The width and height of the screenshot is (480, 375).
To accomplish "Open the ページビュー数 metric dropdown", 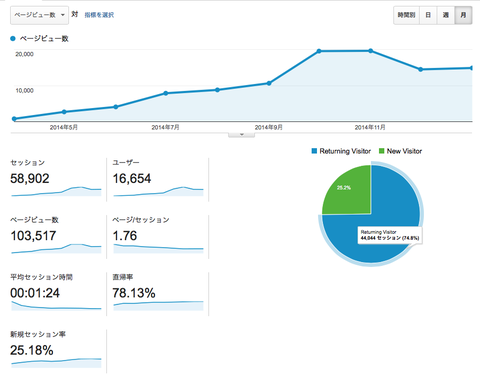I will [x=39, y=15].
